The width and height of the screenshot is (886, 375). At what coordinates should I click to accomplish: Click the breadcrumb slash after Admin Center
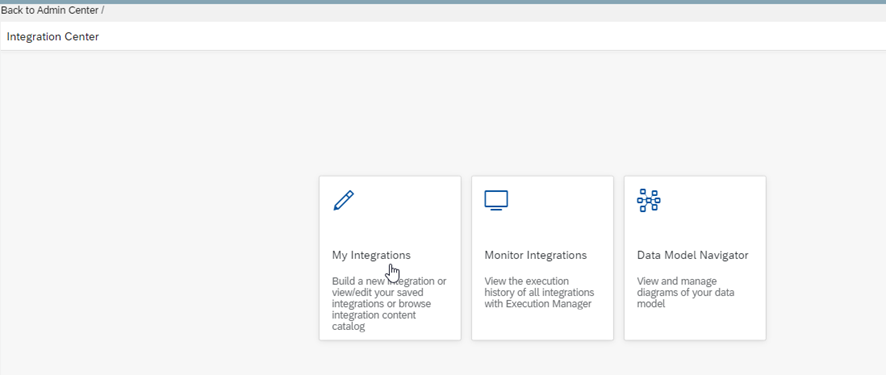(102, 10)
